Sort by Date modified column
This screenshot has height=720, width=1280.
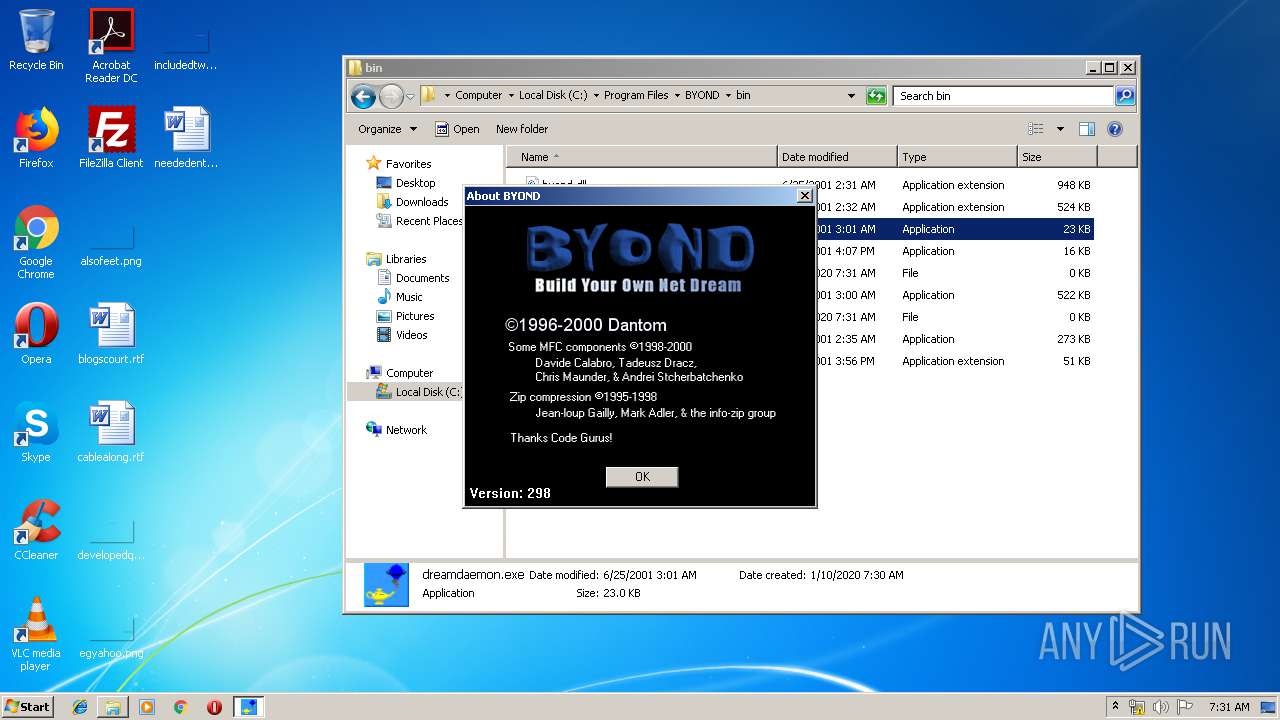[x=837, y=157]
